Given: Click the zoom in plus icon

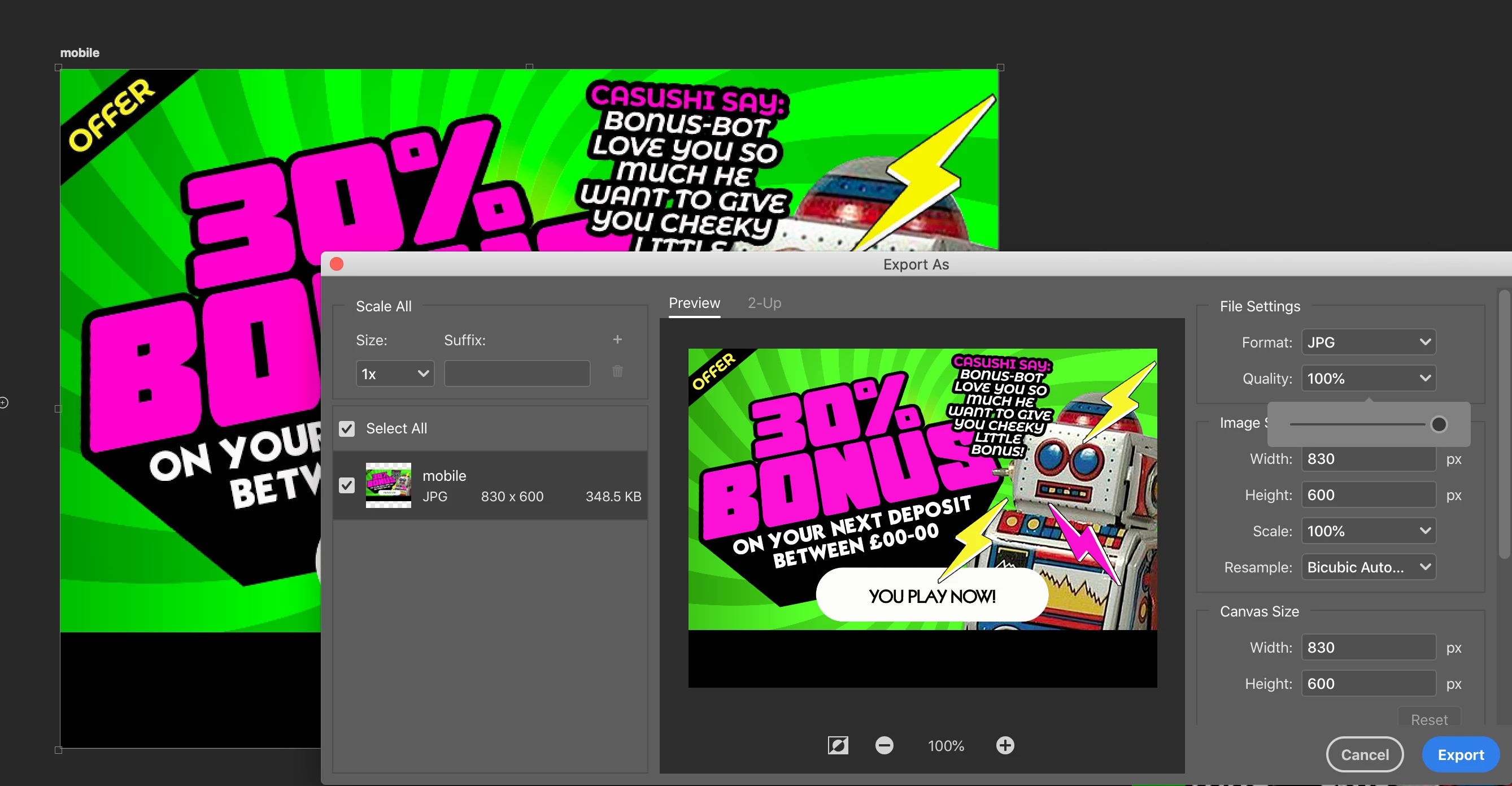Looking at the screenshot, I should 1005,745.
